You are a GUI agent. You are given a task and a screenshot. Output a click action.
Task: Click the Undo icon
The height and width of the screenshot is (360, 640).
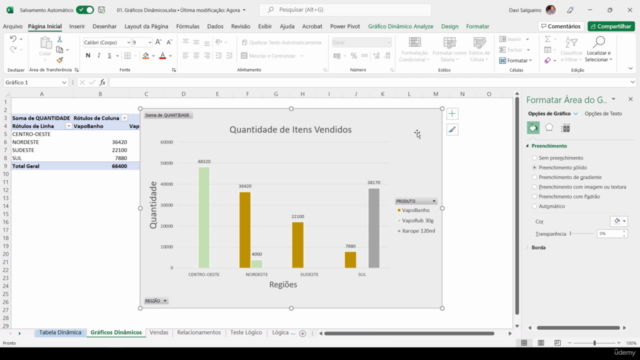click(x=13, y=39)
